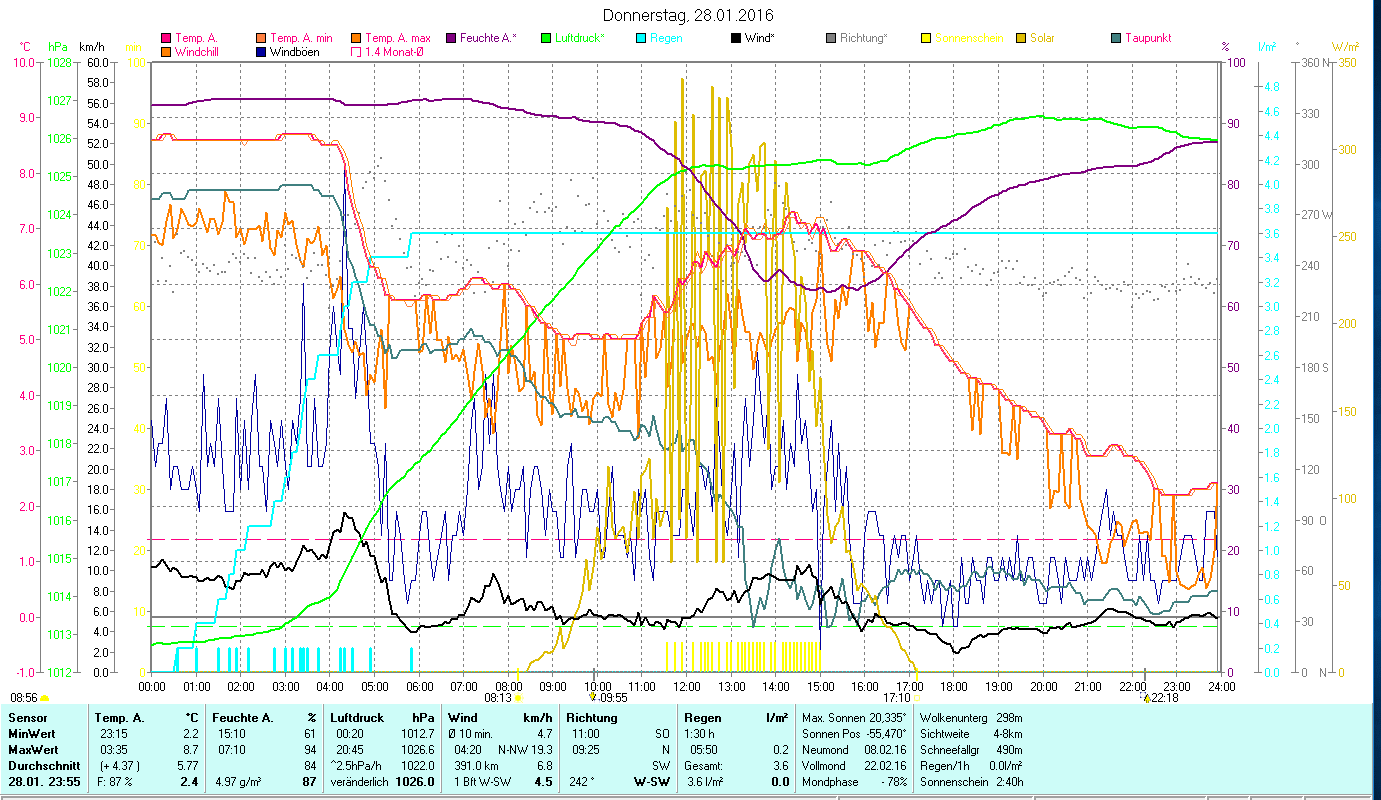Click the sunset marker at 17:10
Viewport: 1381px width, 800px height.
pyautogui.click(x=918, y=698)
